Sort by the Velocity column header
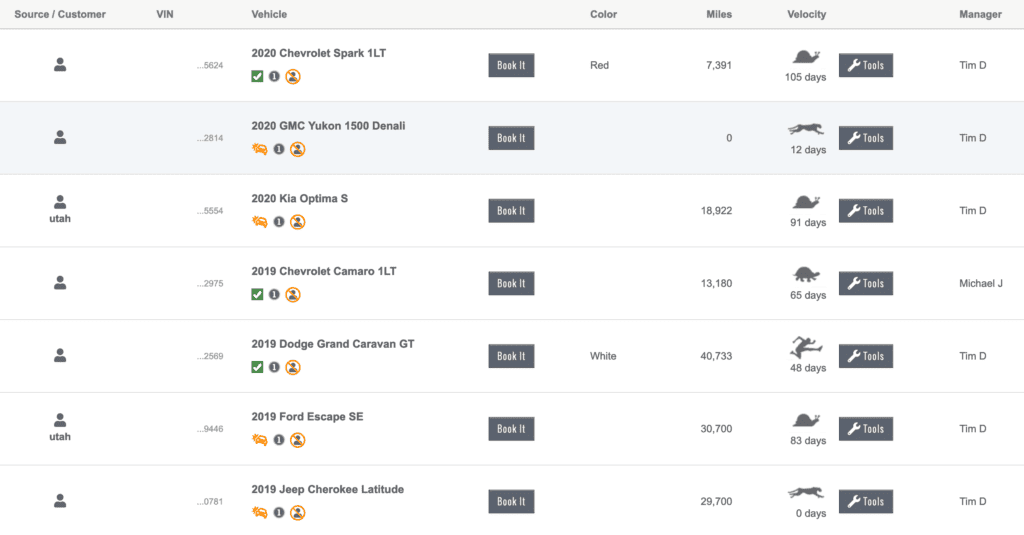1024x535 pixels. click(x=807, y=14)
